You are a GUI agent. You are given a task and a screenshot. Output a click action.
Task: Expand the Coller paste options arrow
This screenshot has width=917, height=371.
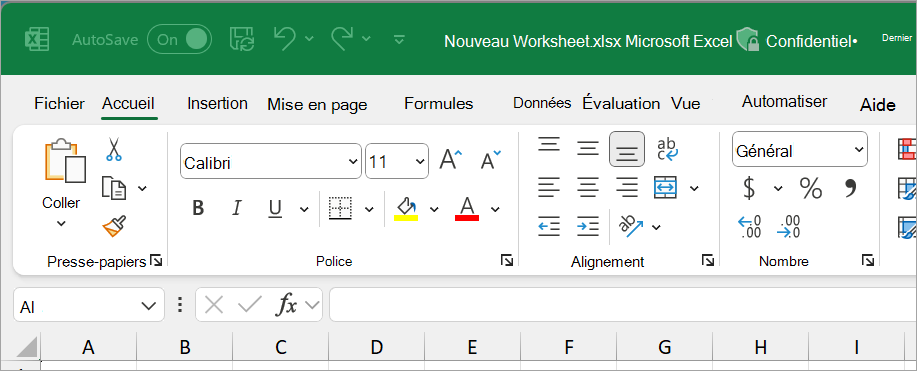pos(61,223)
